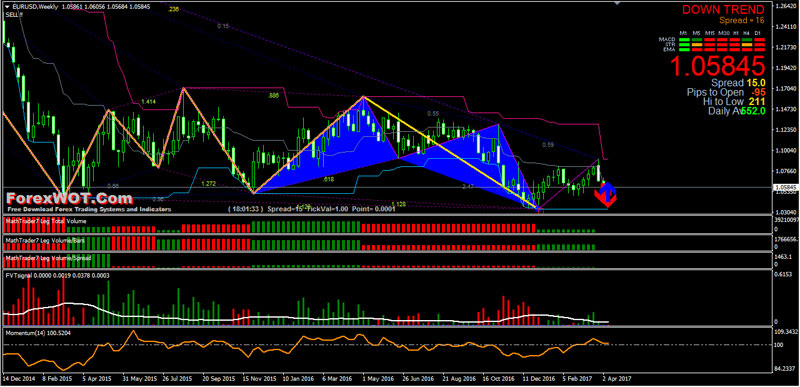Viewport: 800px width, 387px height.
Task: Click the current price tag on the price scale
Action: click(786, 188)
